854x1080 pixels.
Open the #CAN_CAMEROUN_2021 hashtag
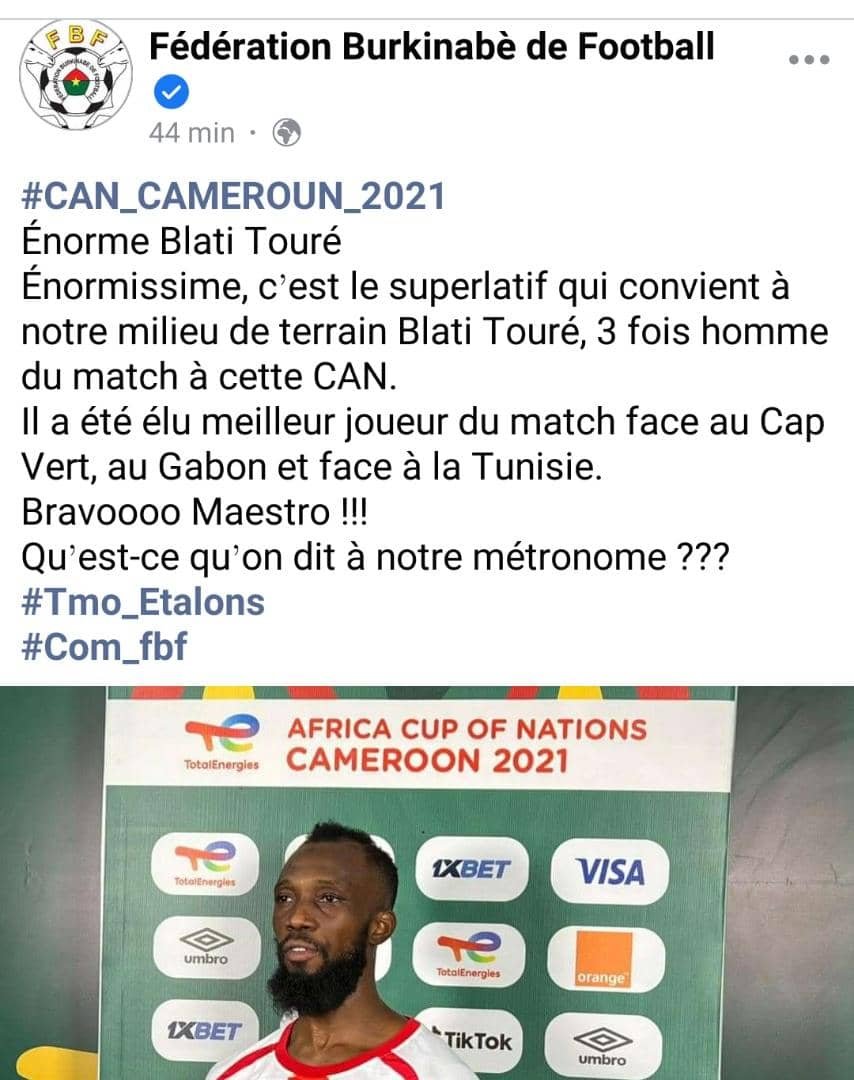pyautogui.click(x=233, y=196)
